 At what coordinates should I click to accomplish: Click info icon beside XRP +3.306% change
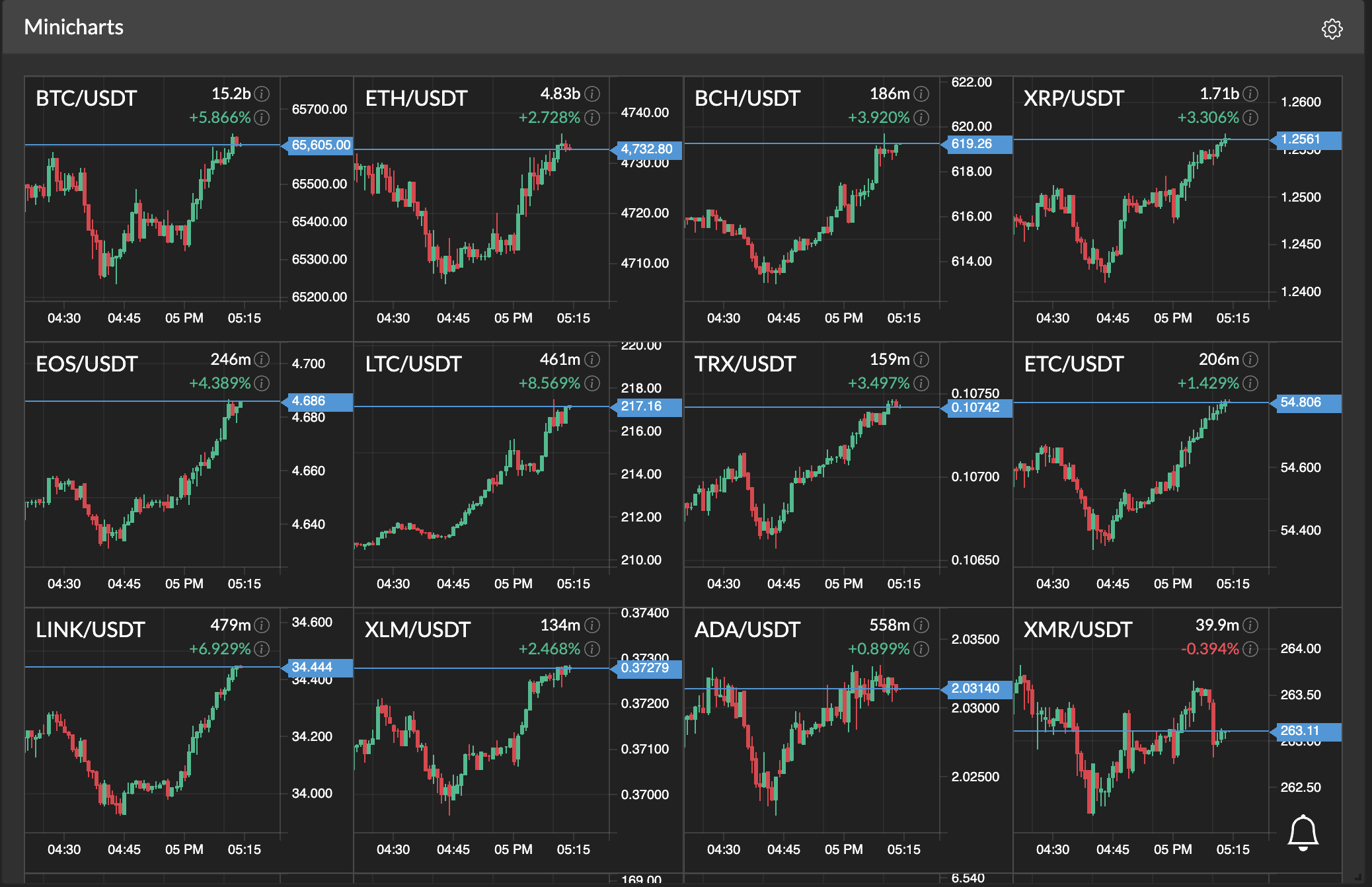[1250, 118]
